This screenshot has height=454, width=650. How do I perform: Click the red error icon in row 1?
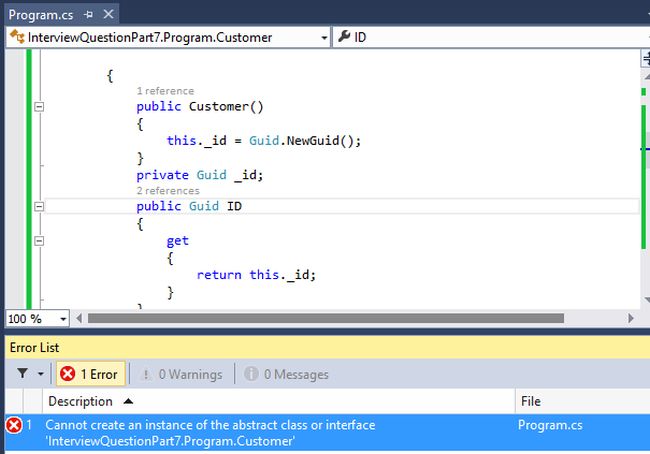pyautogui.click(x=14, y=425)
